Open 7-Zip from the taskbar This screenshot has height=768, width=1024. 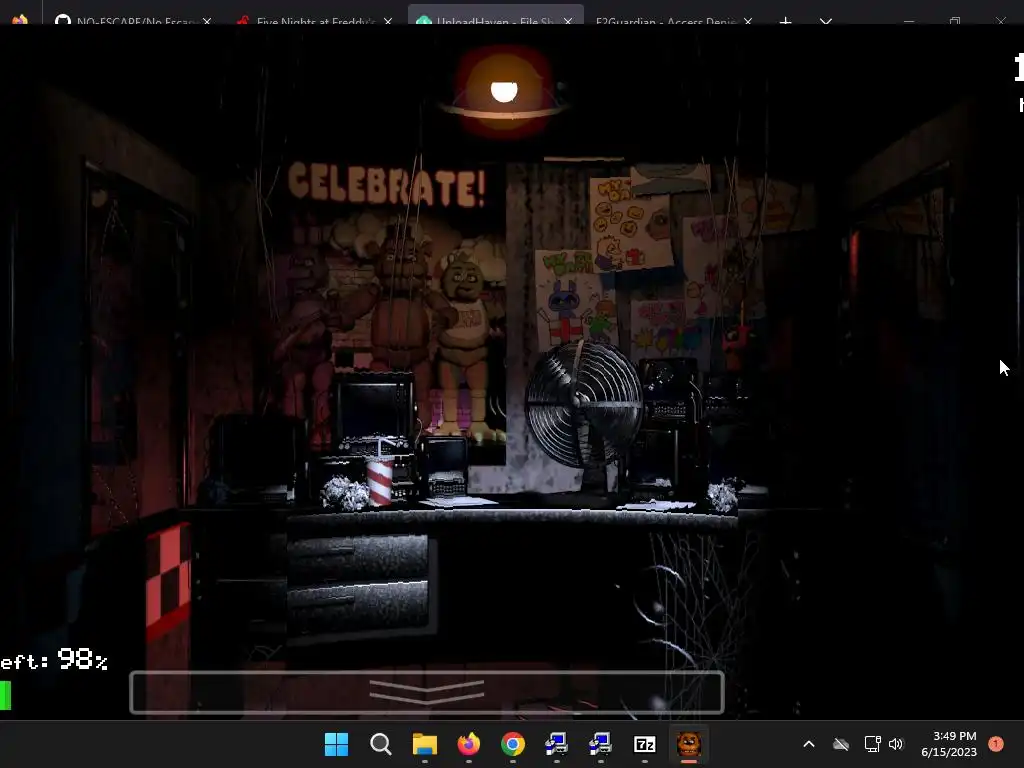tap(645, 744)
